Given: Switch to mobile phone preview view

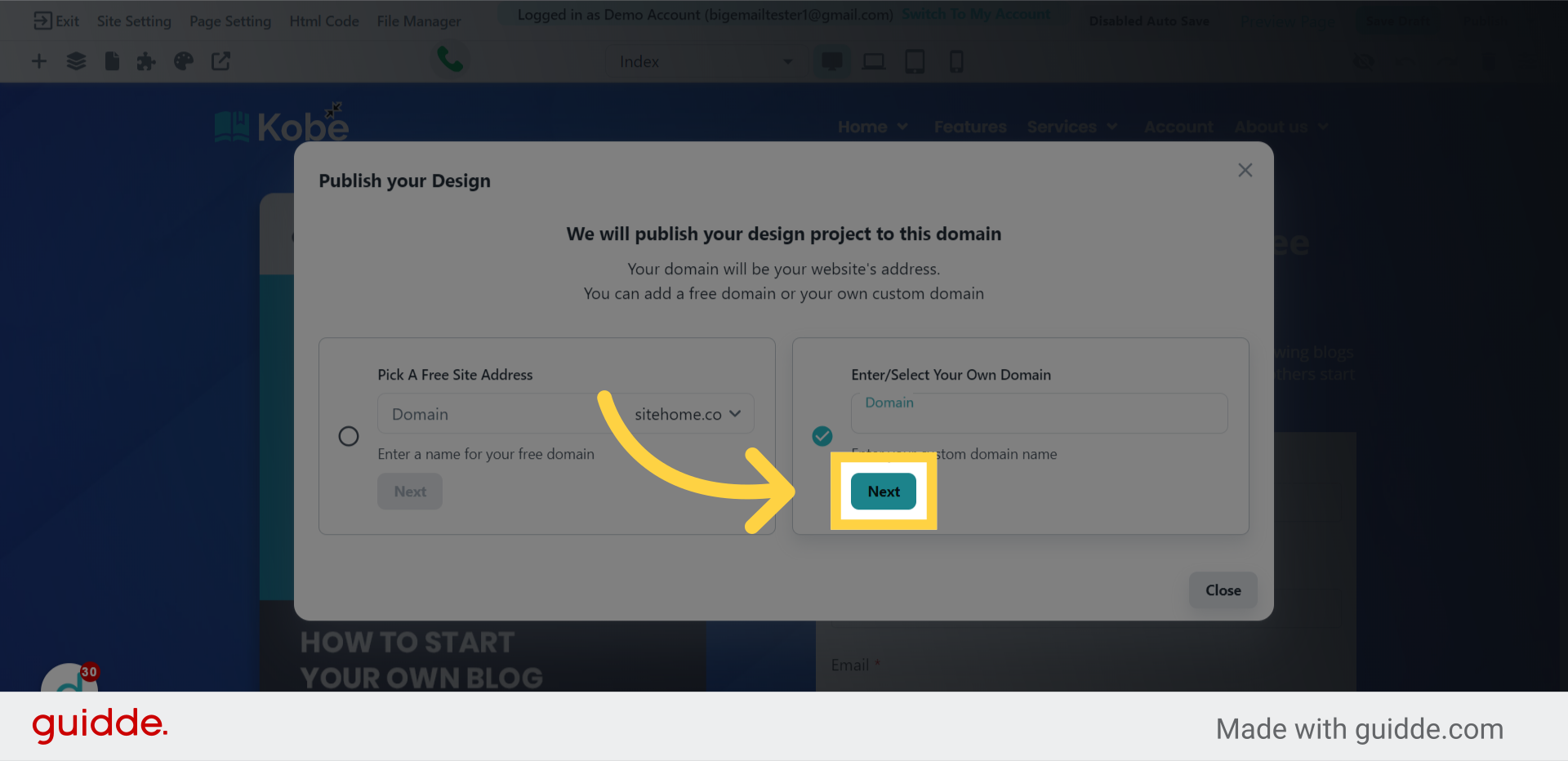Looking at the screenshot, I should point(956,61).
